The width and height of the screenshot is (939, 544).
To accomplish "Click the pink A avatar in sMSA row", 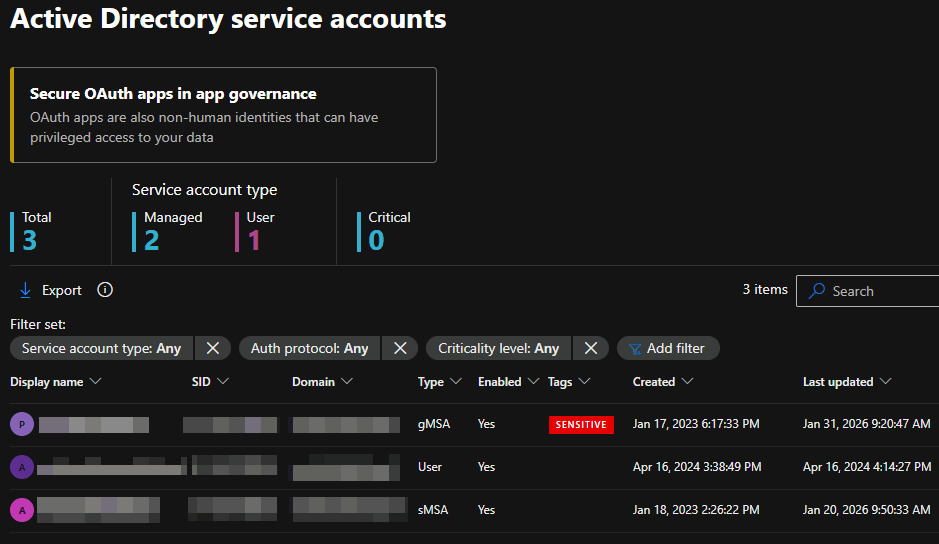I will click(22, 510).
